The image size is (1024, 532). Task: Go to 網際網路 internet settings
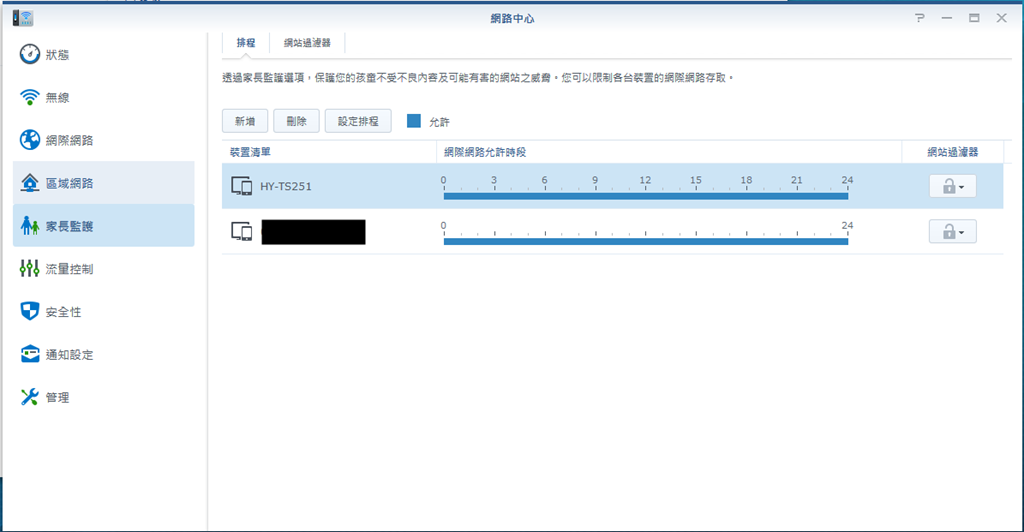[x=103, y=140]
